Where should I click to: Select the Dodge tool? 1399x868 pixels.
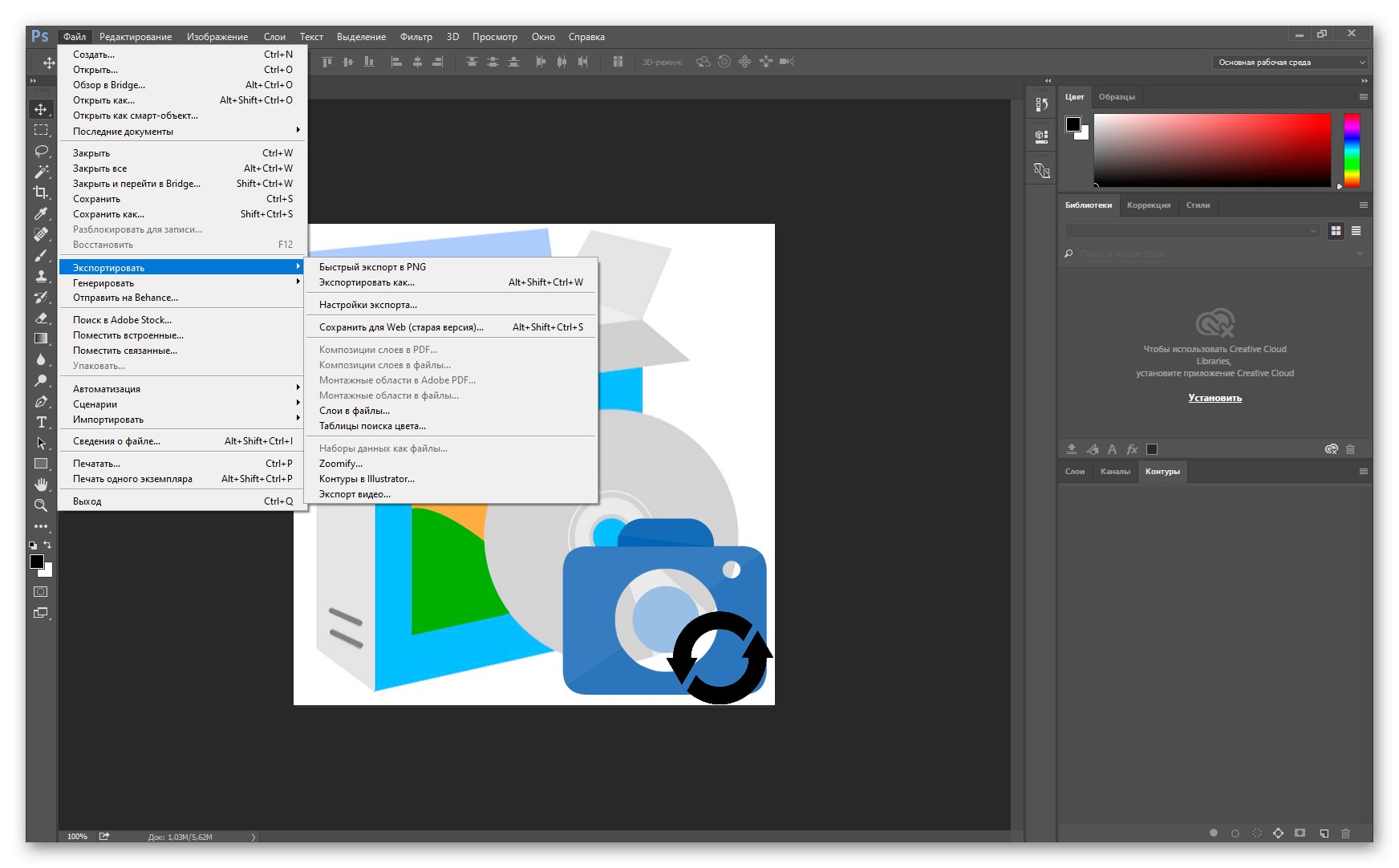pyautogui.click(x=41, y=380)
